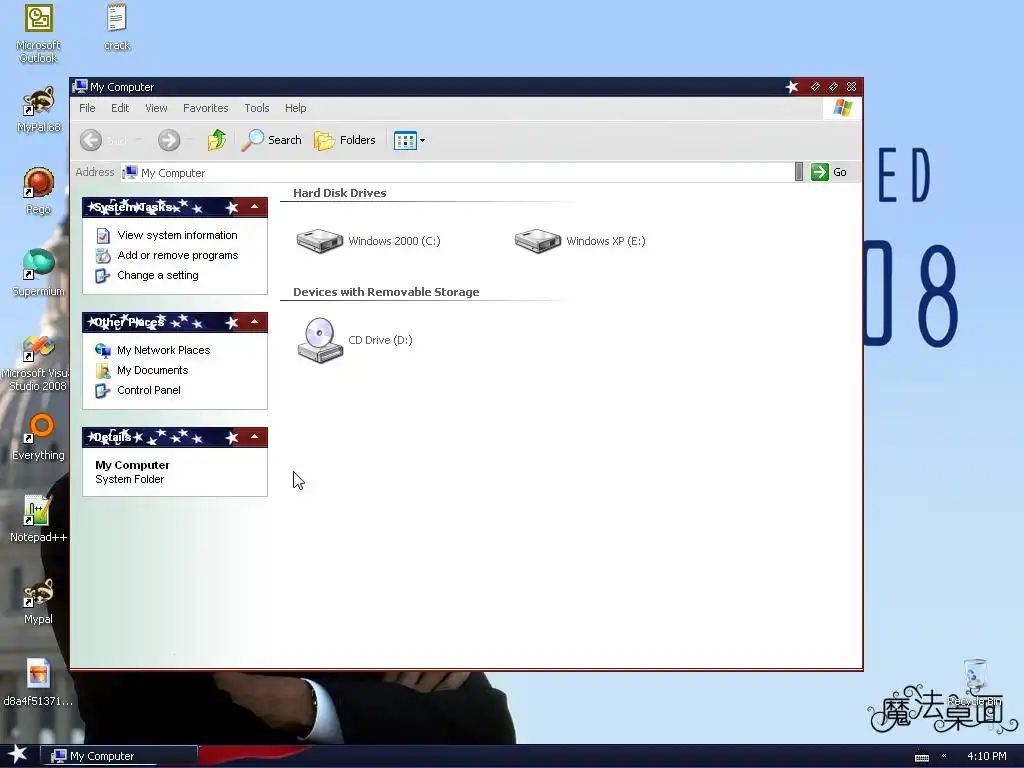1024x768 pixels.
Task: Open the Edit menu
Action: pyautogui.click(x=120, y=108)
